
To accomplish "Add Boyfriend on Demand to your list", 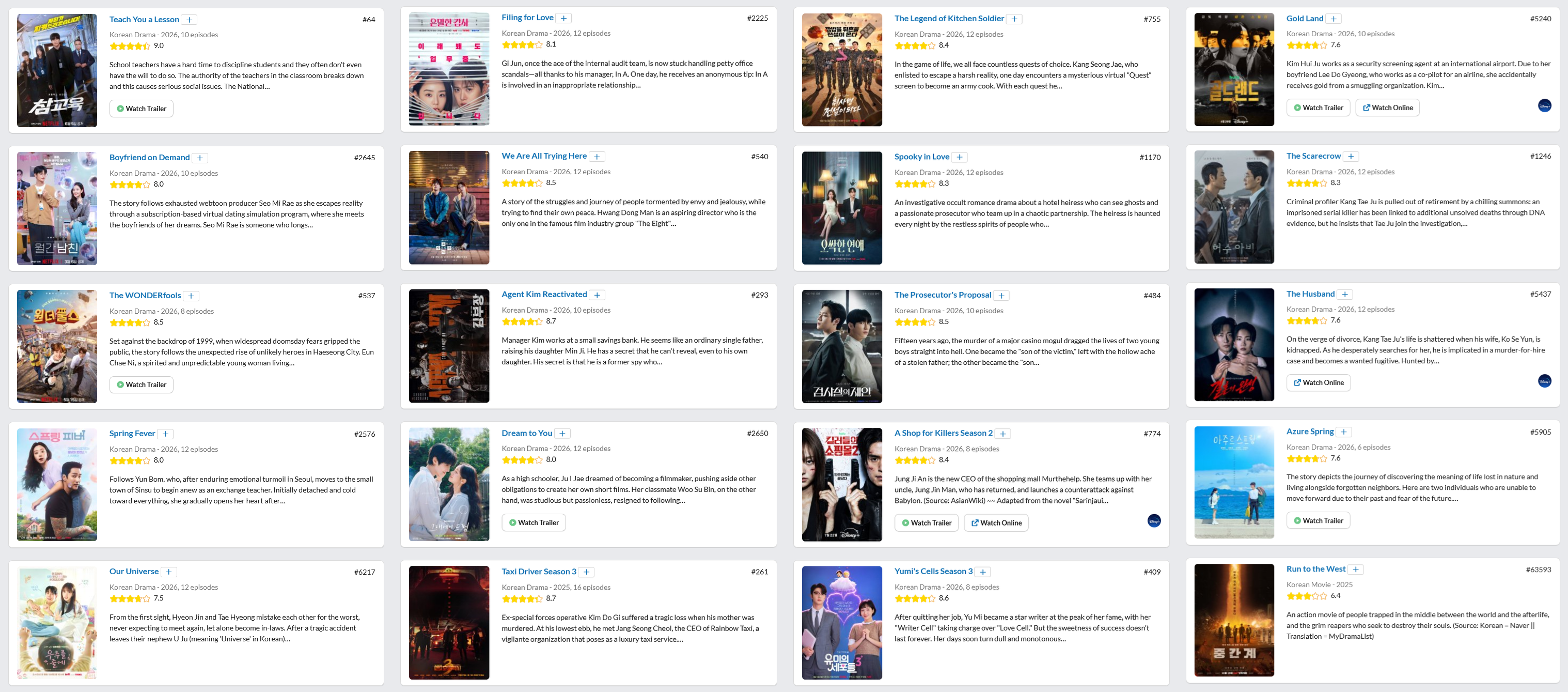I will (x=200, y=158).
